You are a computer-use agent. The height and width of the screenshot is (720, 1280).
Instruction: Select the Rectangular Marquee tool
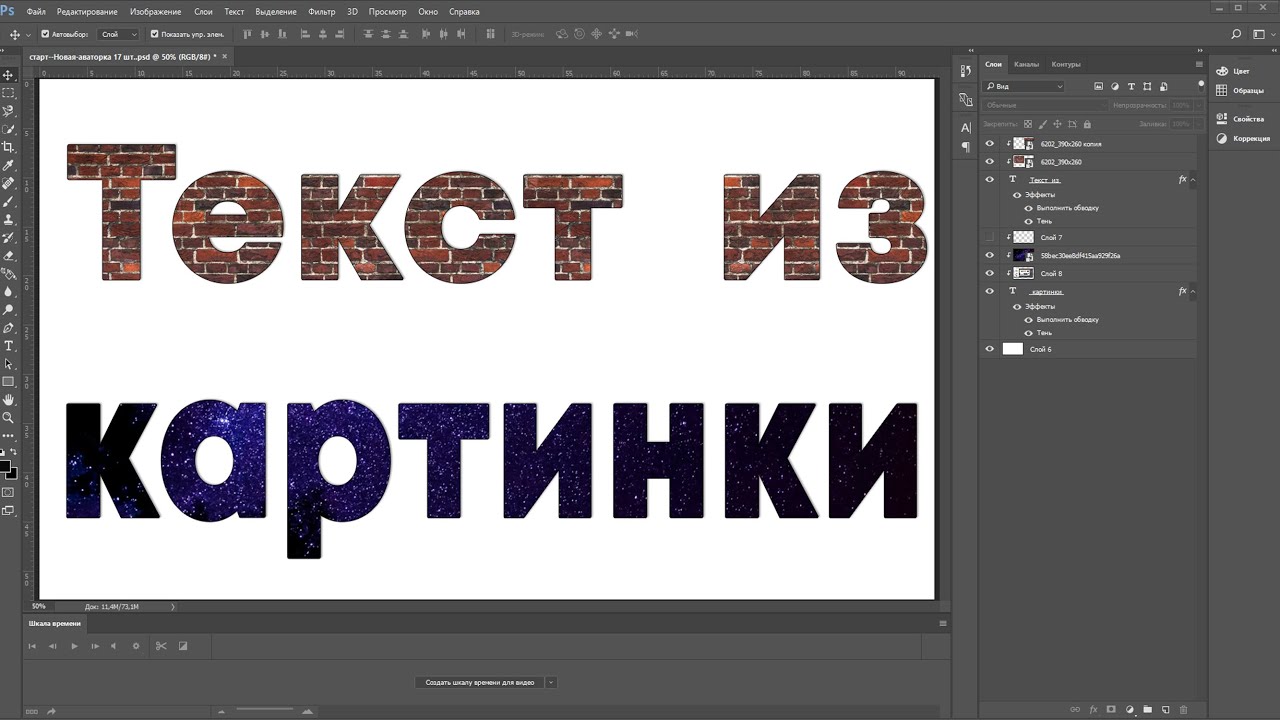coord(8,93)
